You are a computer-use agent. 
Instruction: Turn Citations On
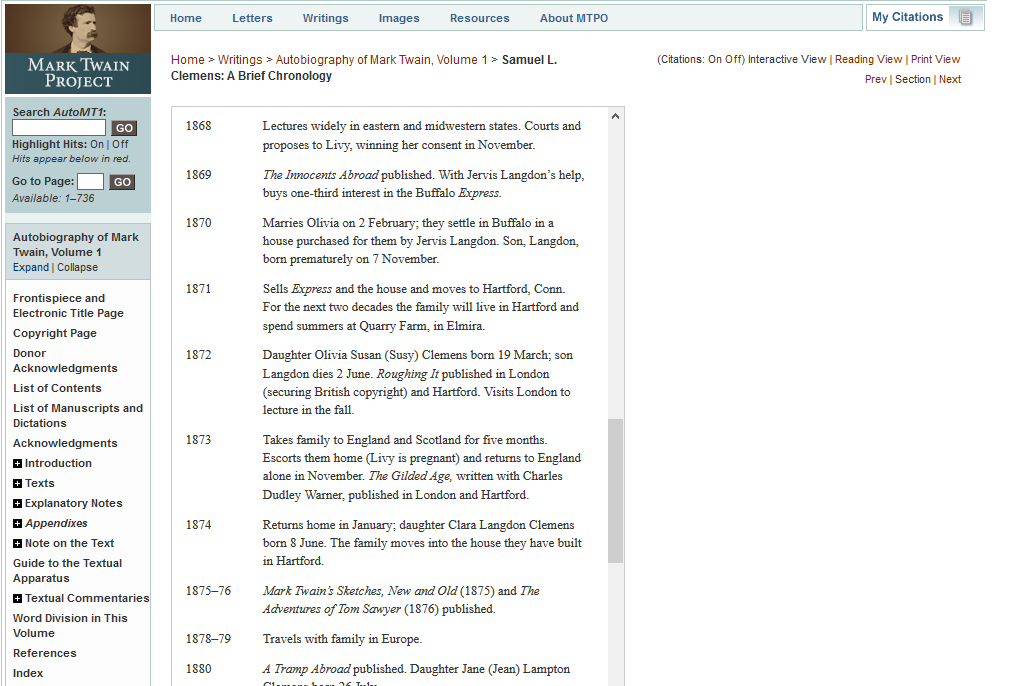tap(715, 59)
